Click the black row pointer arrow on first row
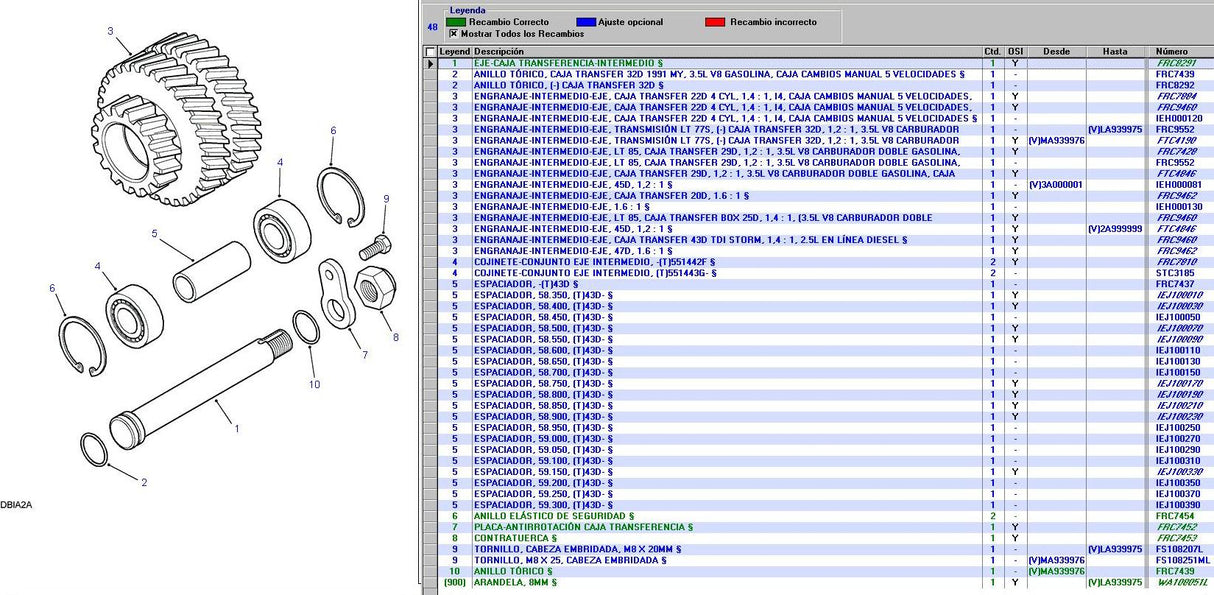Viewport: 1214px width, 595px height. click(x=430, y=62)
